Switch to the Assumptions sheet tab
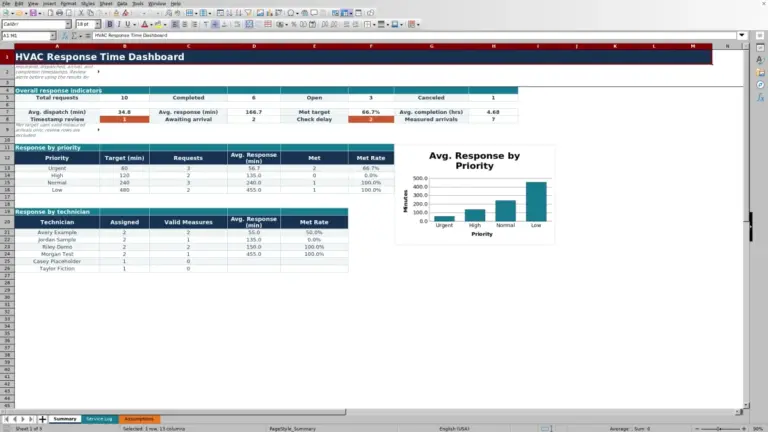The image size is (768, 432). [139, 419]
